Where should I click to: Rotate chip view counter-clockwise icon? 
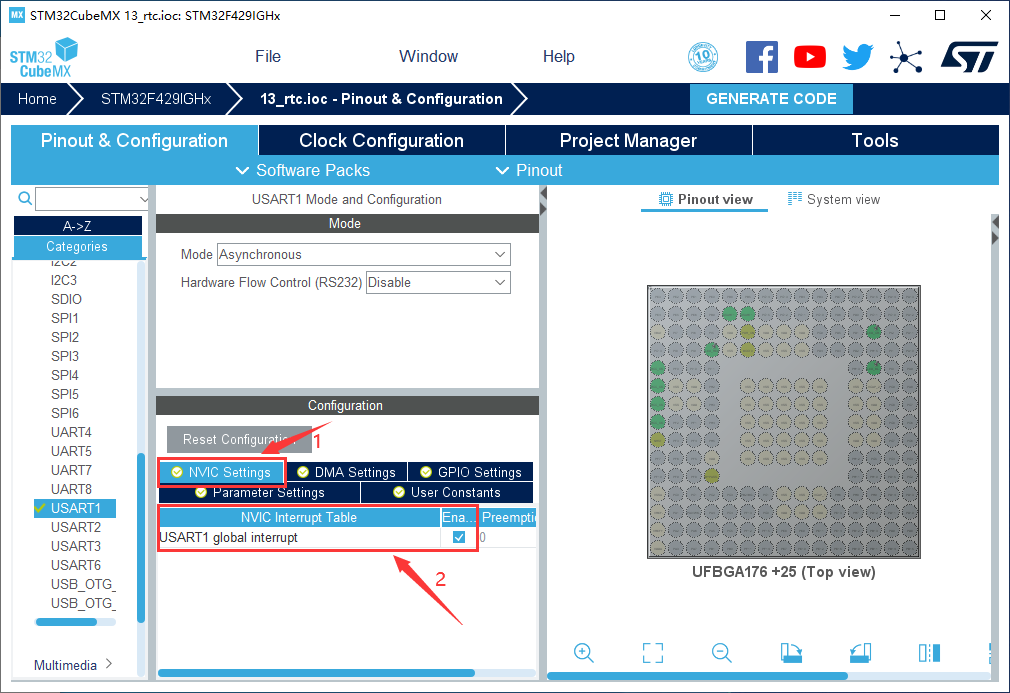click(861, 652)
